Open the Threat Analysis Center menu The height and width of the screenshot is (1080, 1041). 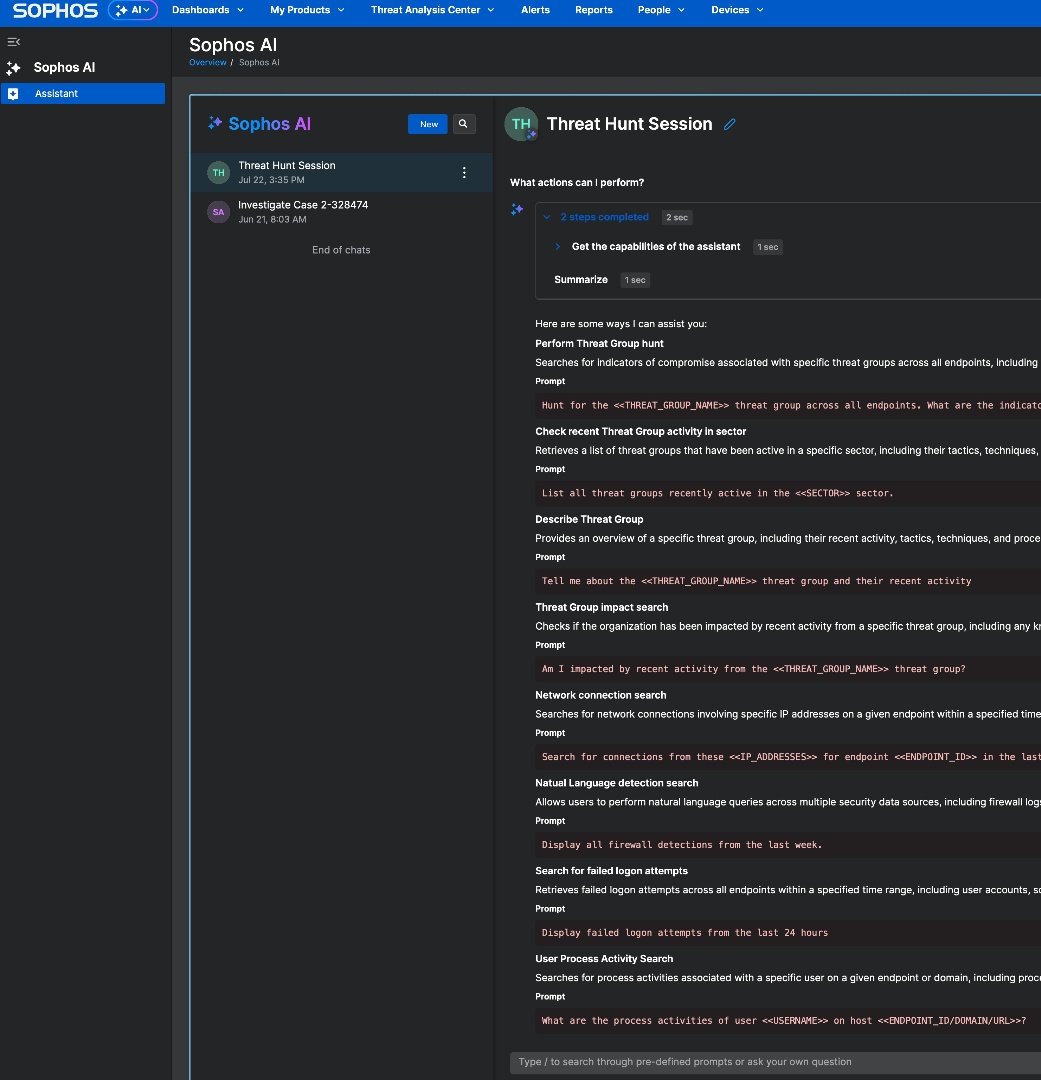(x=431, y=10)
